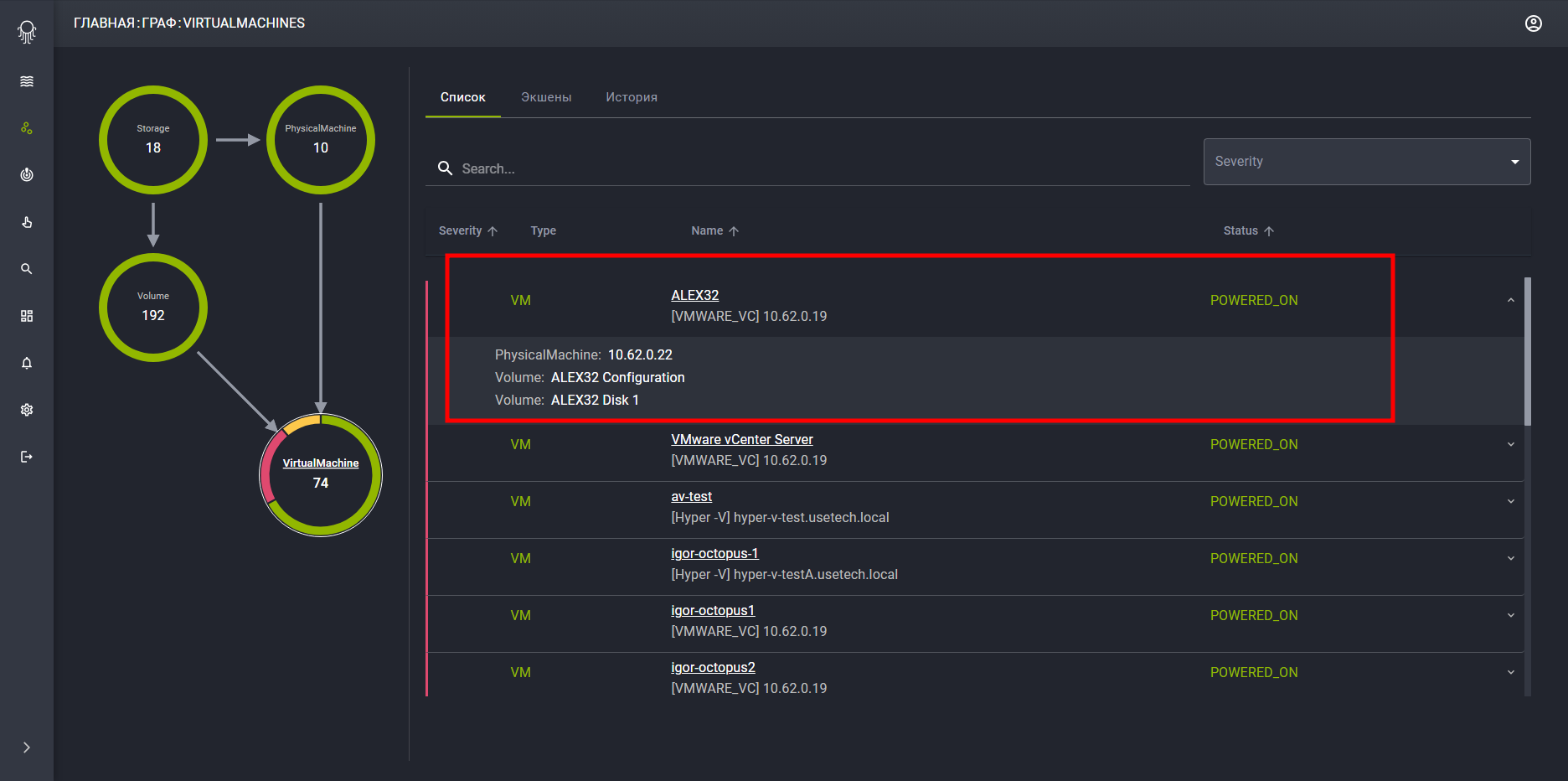The width and height of the screenshot is (1568, 781).
Task: Open the pointing-hand actions icon in sidebar
Action: pyautogui.click(x=27, y=222)
